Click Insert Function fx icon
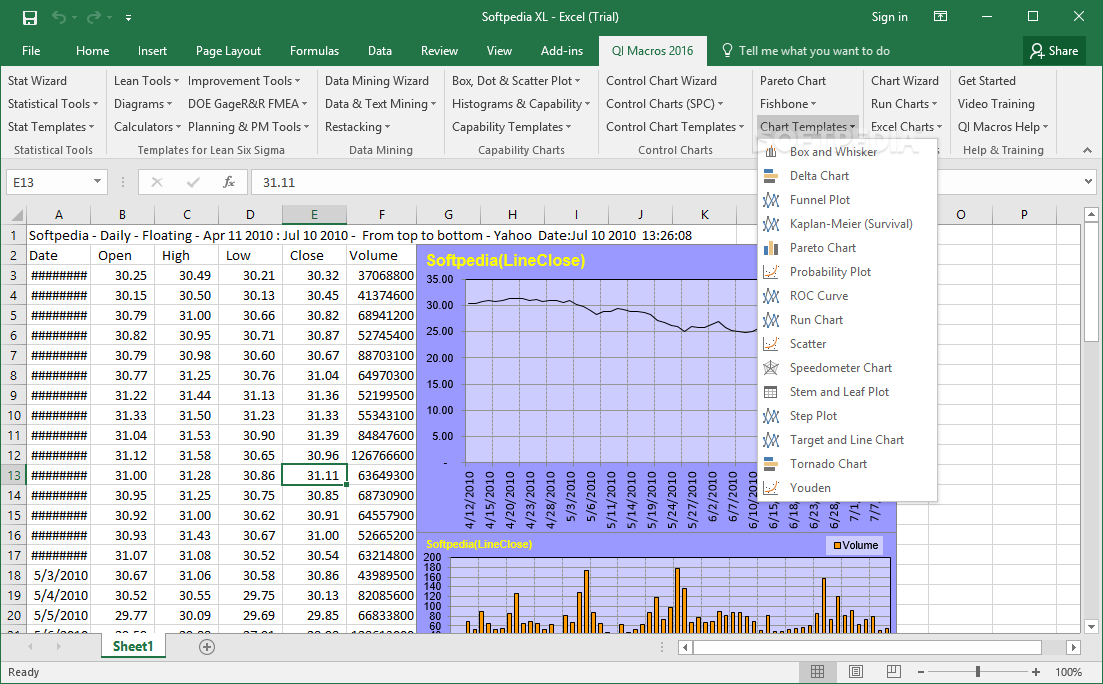Viewport: 1103px width, 684px height. tap(229, 182)
